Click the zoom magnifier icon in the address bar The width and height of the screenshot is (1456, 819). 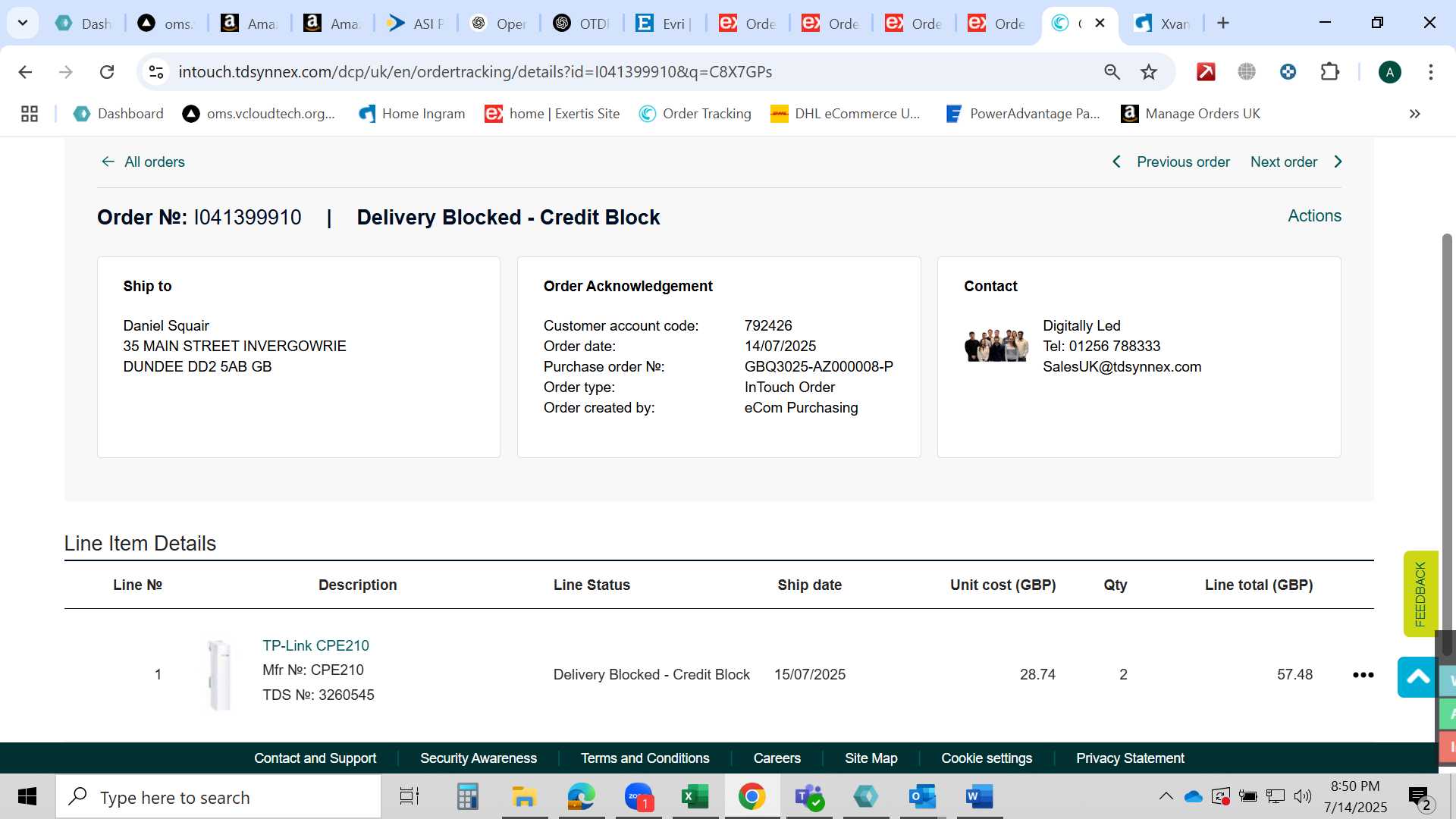point(1112,72)
